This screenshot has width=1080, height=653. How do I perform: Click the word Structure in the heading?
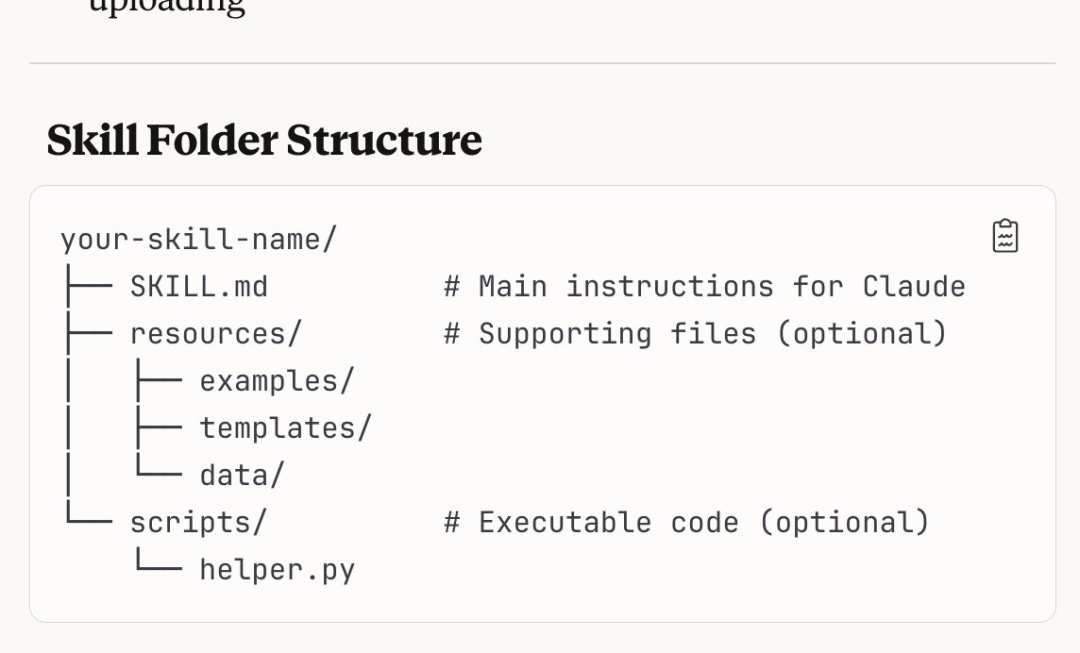tap(384, 140)
